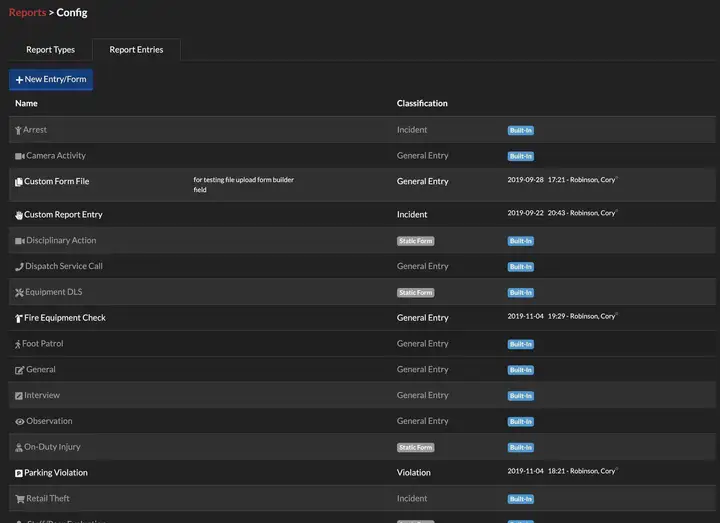Click the Interview entry name
Viewport: 720px width, 523px height.
[x=42, y=395]
